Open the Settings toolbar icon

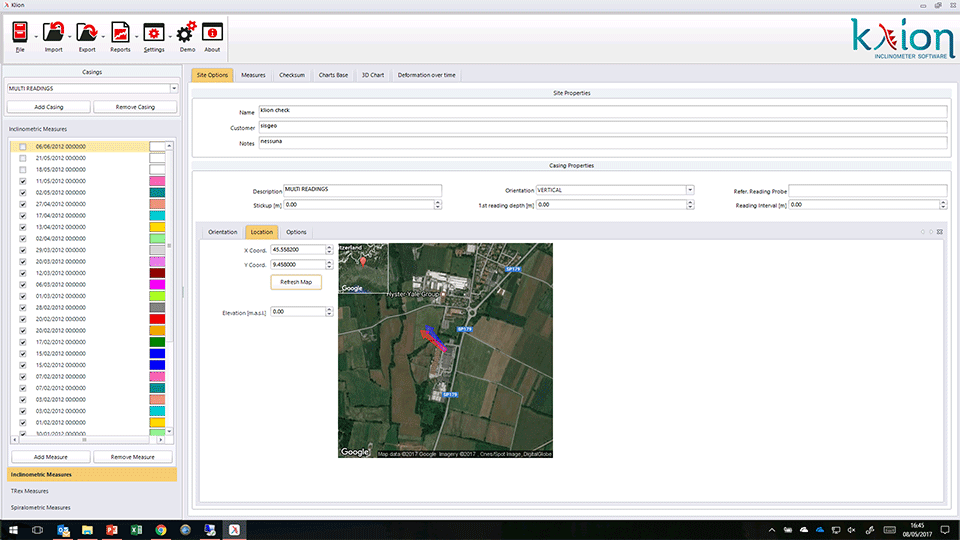tap(153, 35)
